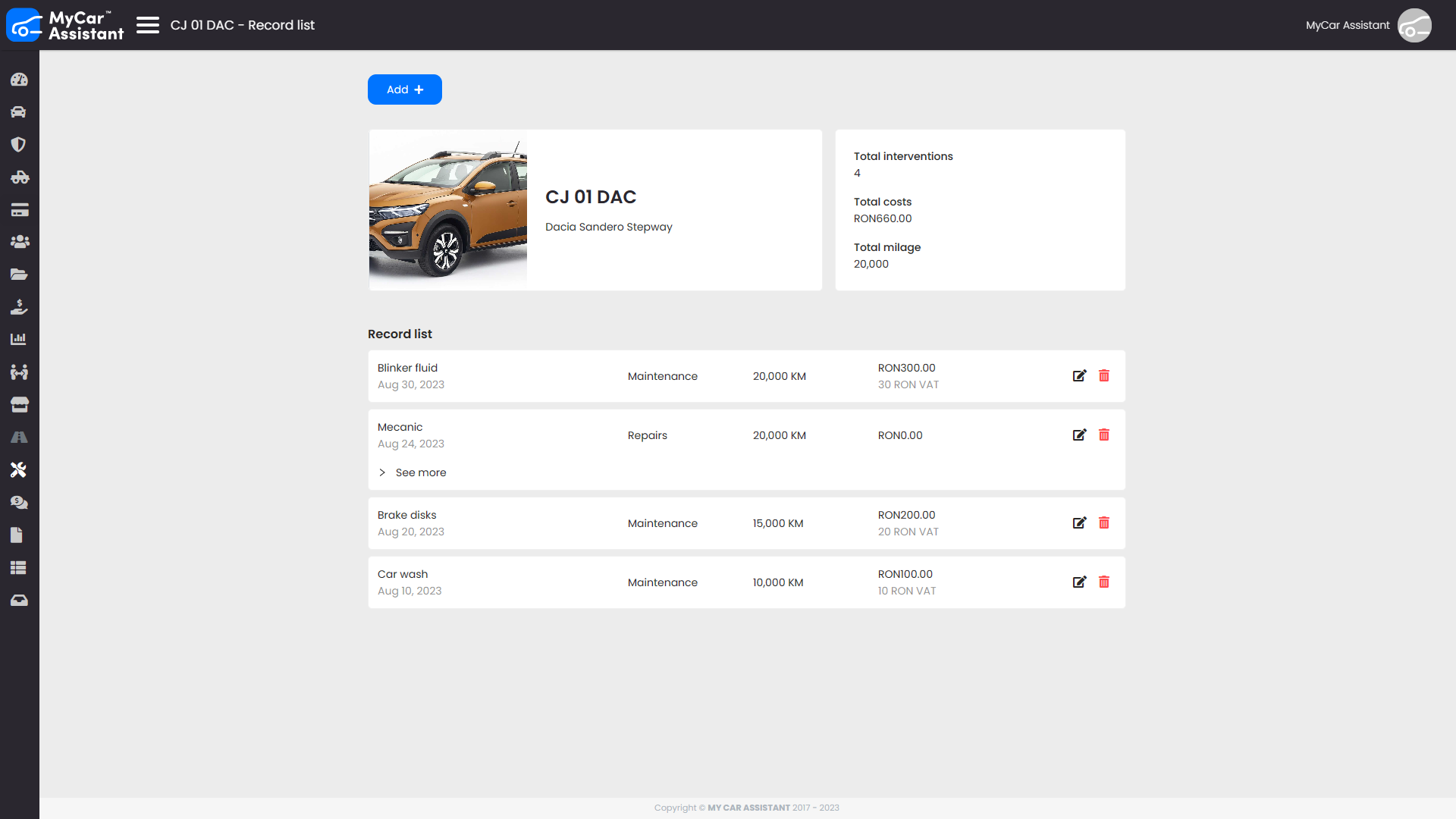Click the copyright footer text
The image size is (1456, 819).
[747, 808]
